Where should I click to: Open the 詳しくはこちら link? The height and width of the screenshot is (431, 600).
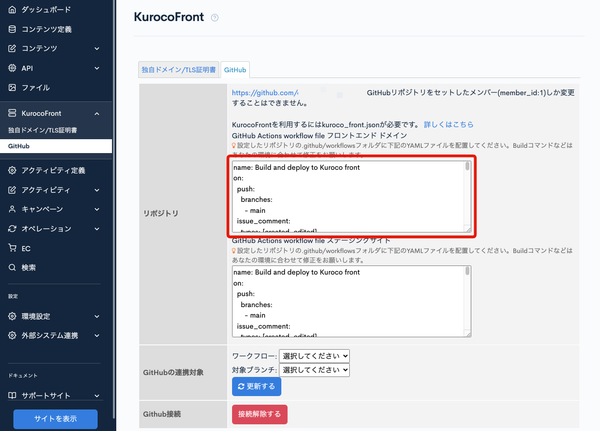[448, 124]
